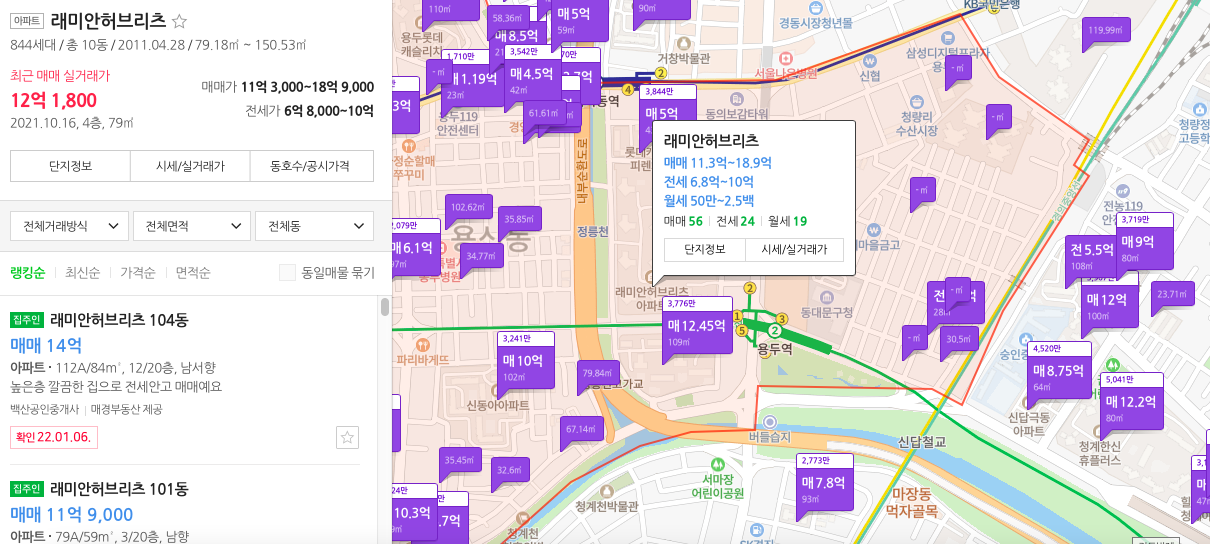Screen dimensions: 1210x544
Task: Click 전세 24 count in map popup
Action: coord(735,221)
